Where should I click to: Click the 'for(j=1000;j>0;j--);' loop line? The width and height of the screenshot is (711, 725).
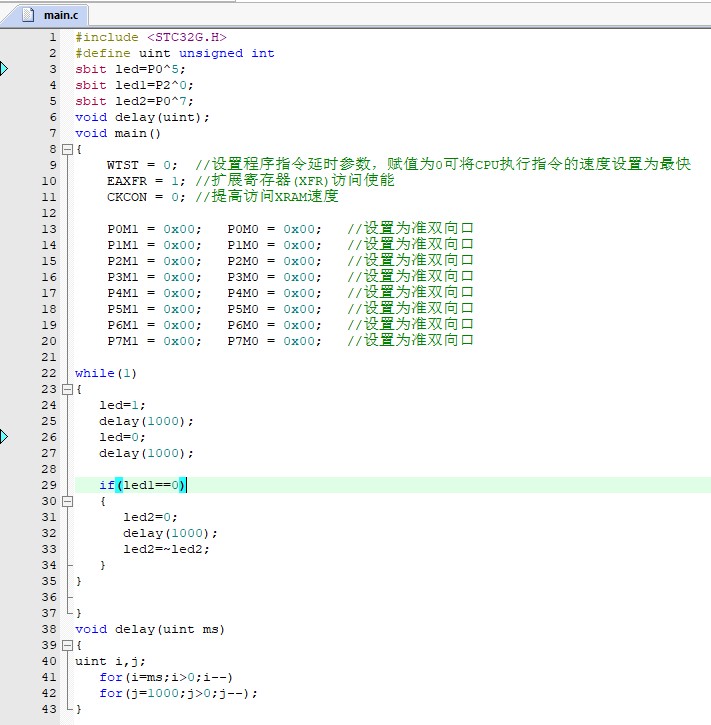[178, 693]
